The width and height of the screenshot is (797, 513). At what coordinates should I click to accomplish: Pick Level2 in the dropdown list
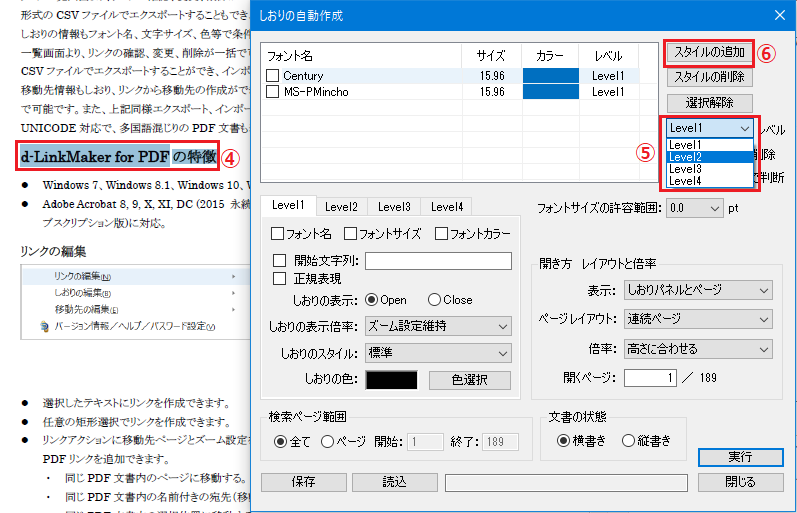[710, 157]
